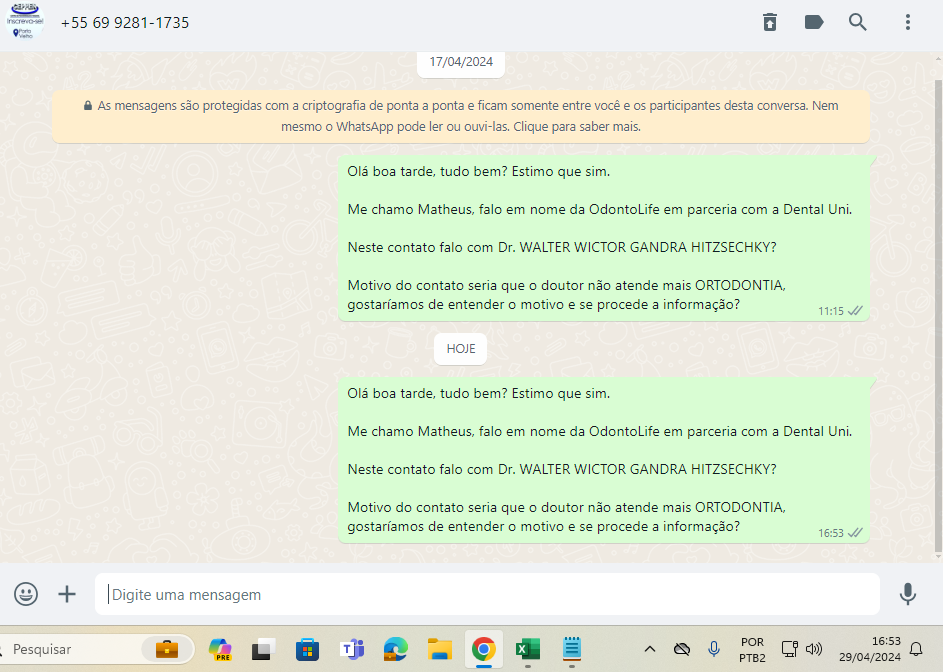Open the contact profile picture
This screenshot has height=672, width=943.
25,22
